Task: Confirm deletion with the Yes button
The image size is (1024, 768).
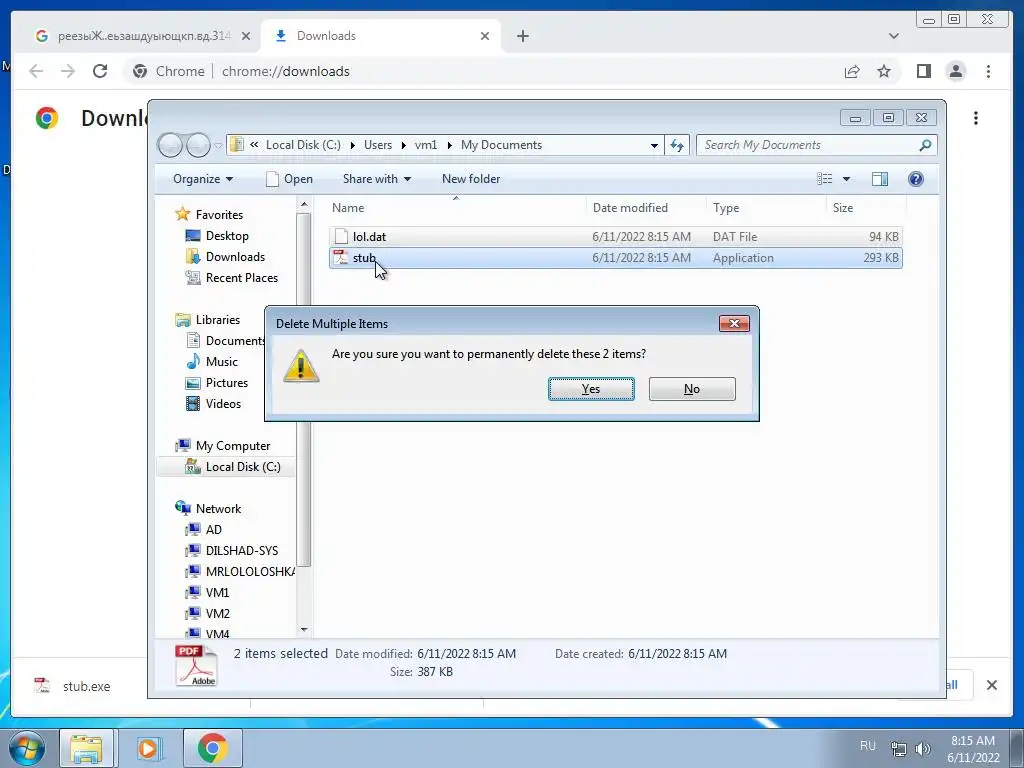Action: [591, 389]
